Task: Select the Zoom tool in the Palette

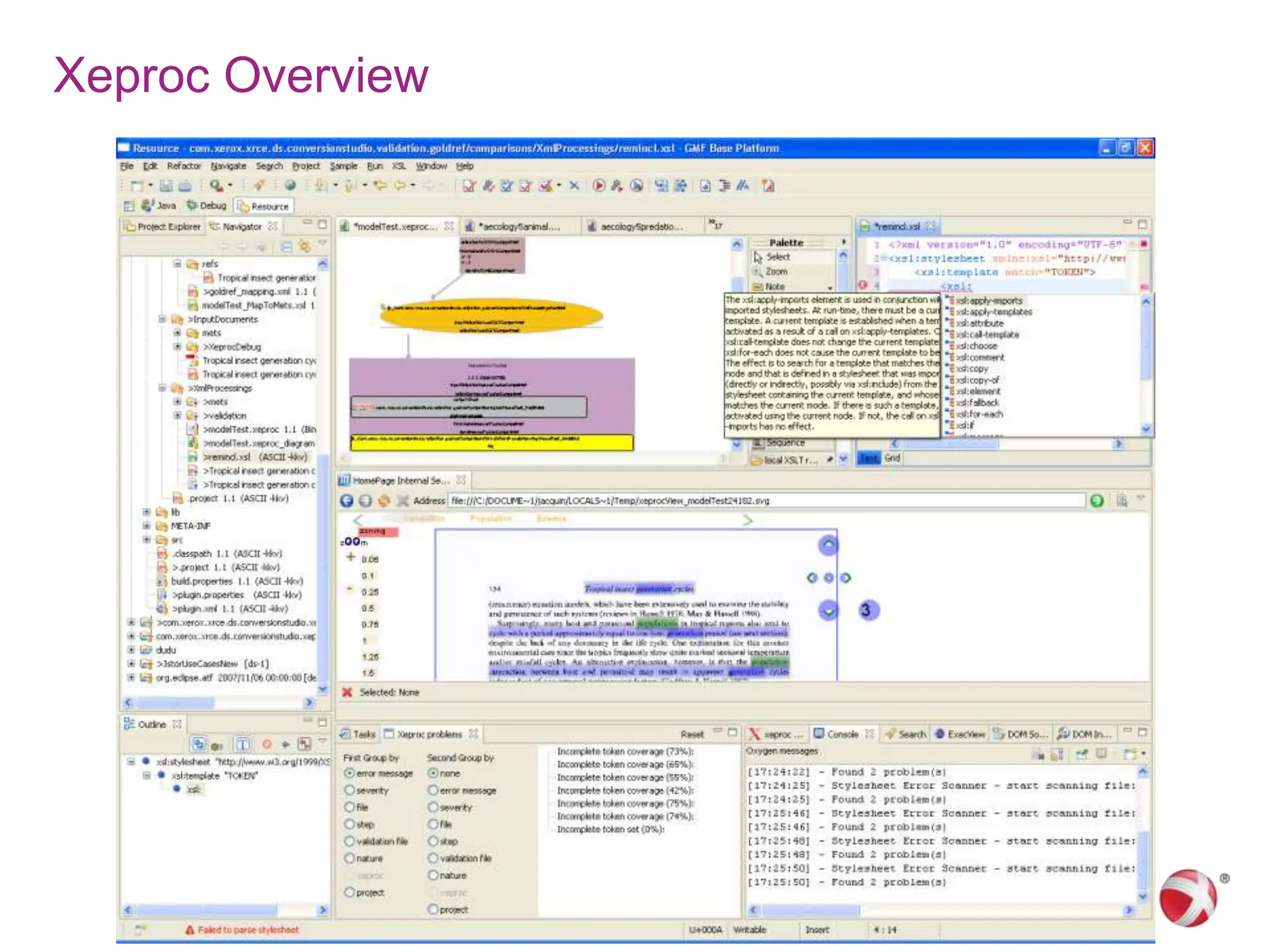Action: [x=776, y=271]
